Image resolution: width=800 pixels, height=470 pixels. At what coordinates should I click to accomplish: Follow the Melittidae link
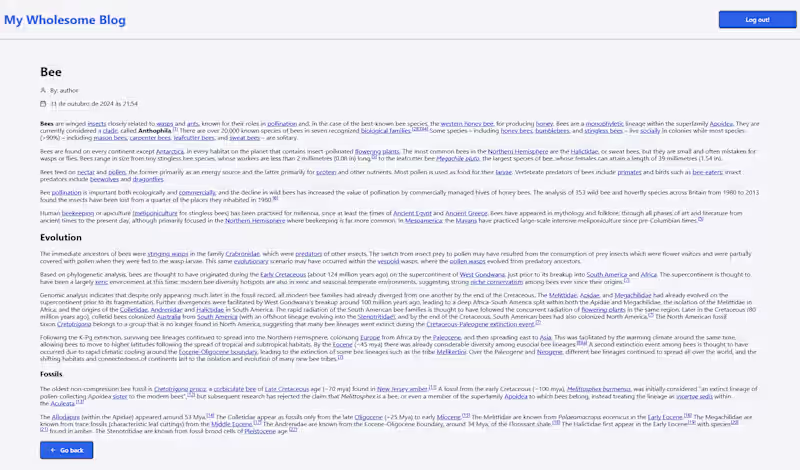point(563,295)
